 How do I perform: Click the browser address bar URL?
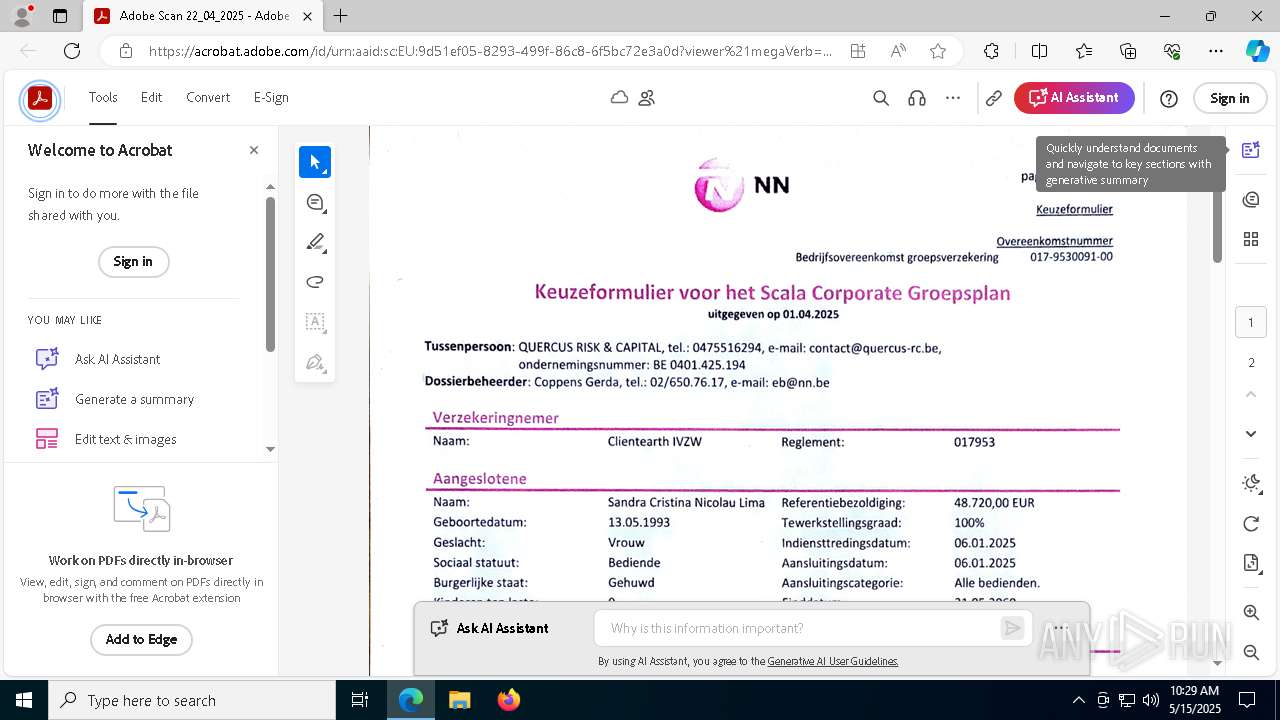490,51
